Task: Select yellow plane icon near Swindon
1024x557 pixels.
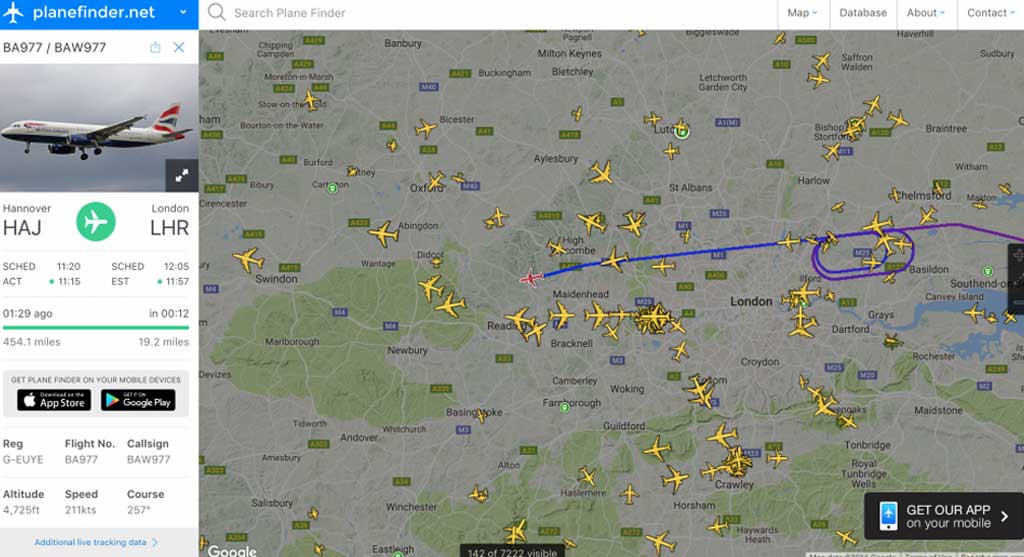Action: [248, 259]
